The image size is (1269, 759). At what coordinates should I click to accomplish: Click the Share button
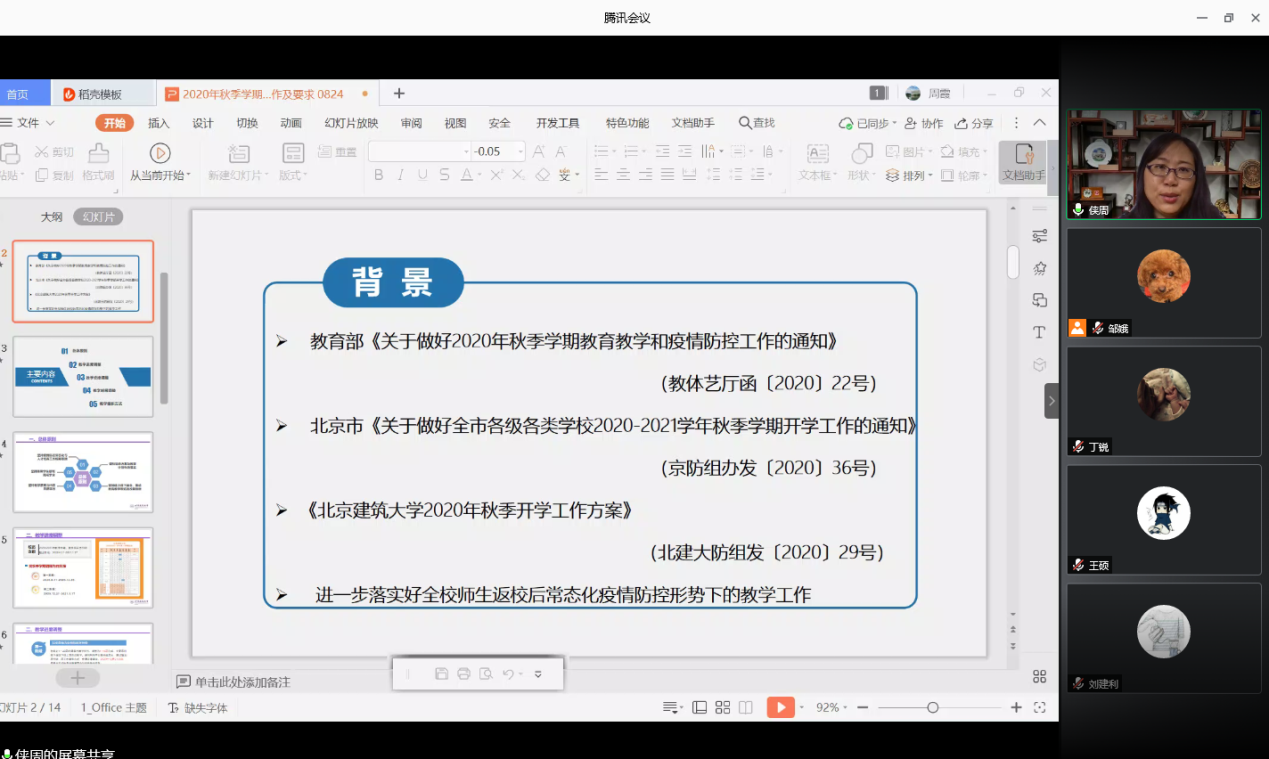(974, 123)
